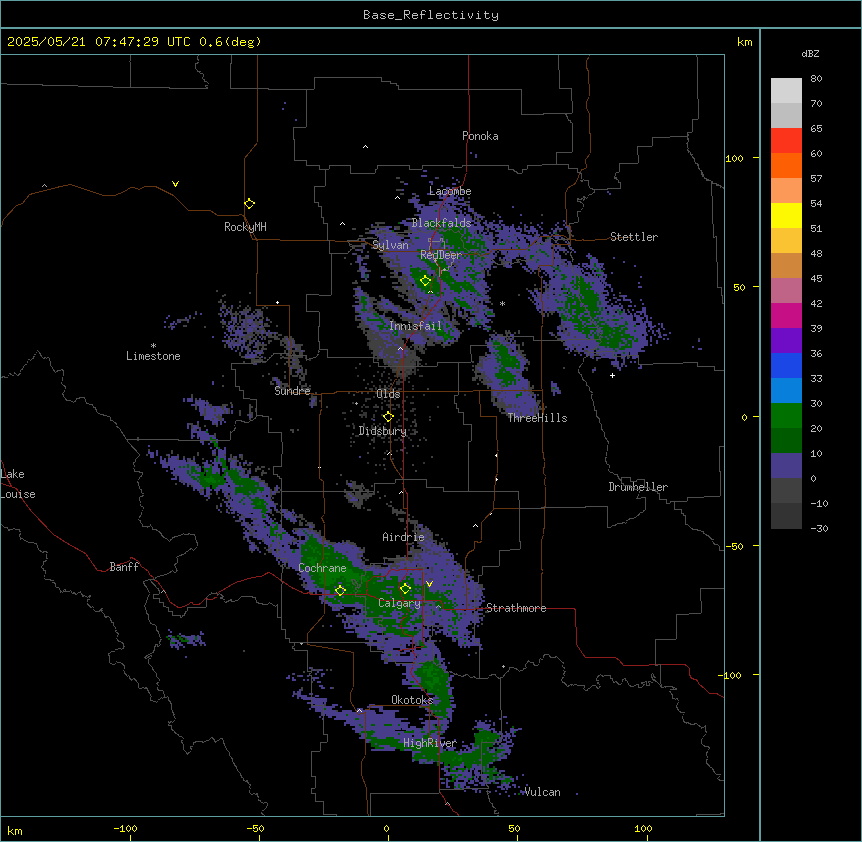Select the yellow 51–54 dBZ legend swatch
This screenshot has width=862, height=842.
pyautogui.click(x=786, y=215)
